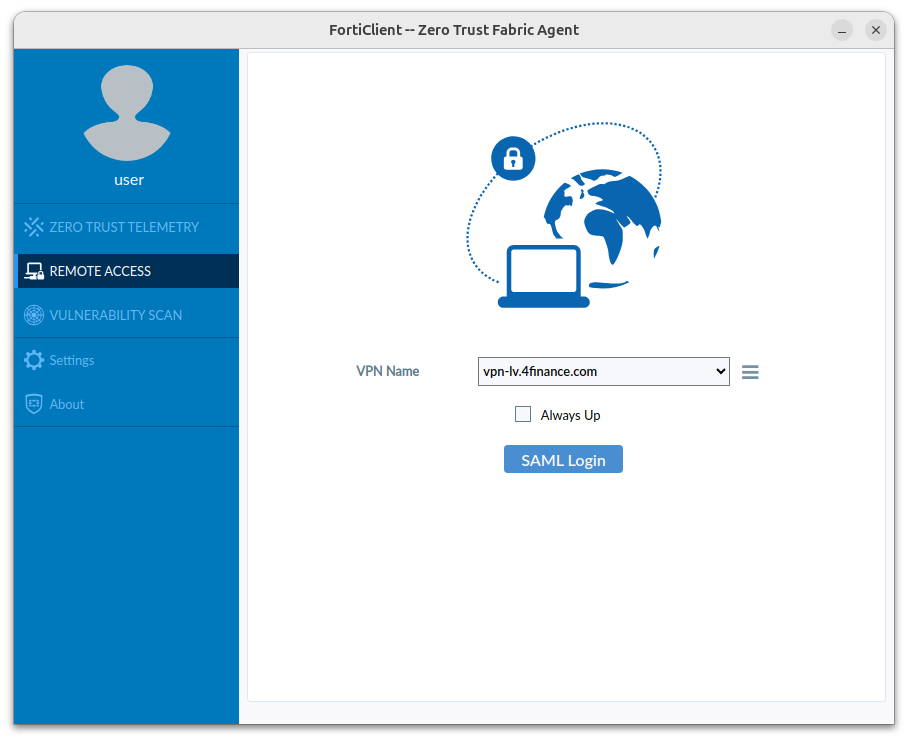Minimize the FortiClient window
The width and height of the screenshot is (908, 741).
click(841, 30)
